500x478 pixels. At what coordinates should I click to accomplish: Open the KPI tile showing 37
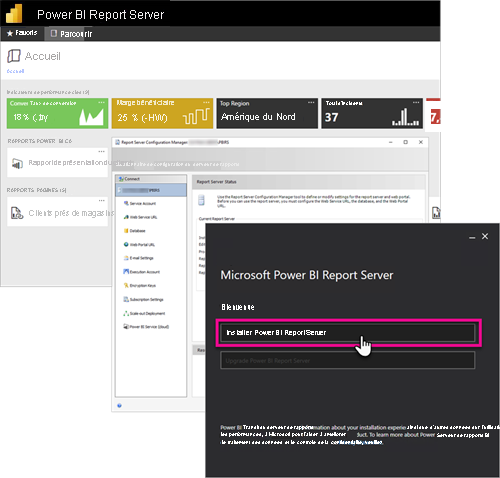click(372, 113)
